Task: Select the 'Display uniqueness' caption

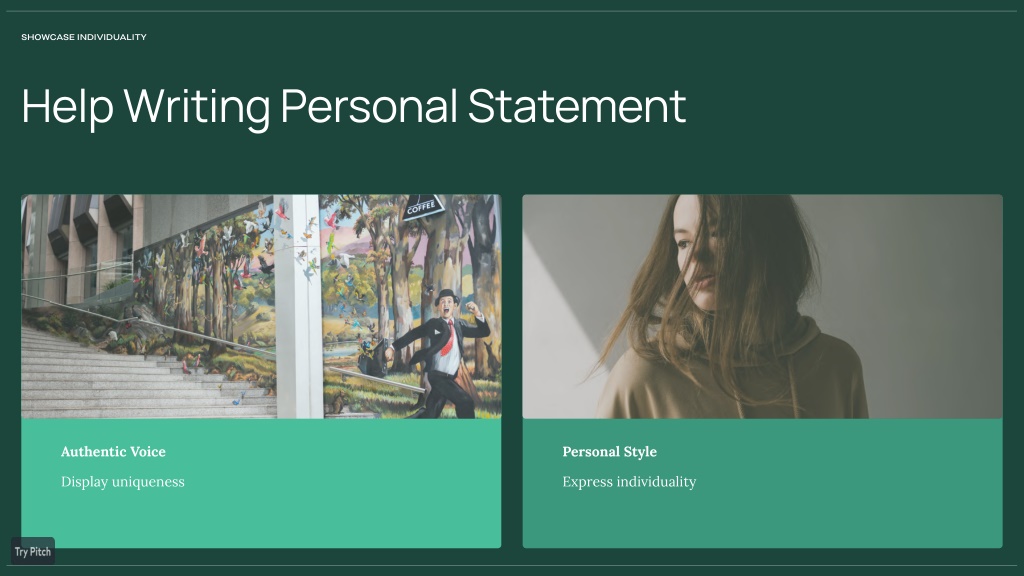Action: pos(123,482)
